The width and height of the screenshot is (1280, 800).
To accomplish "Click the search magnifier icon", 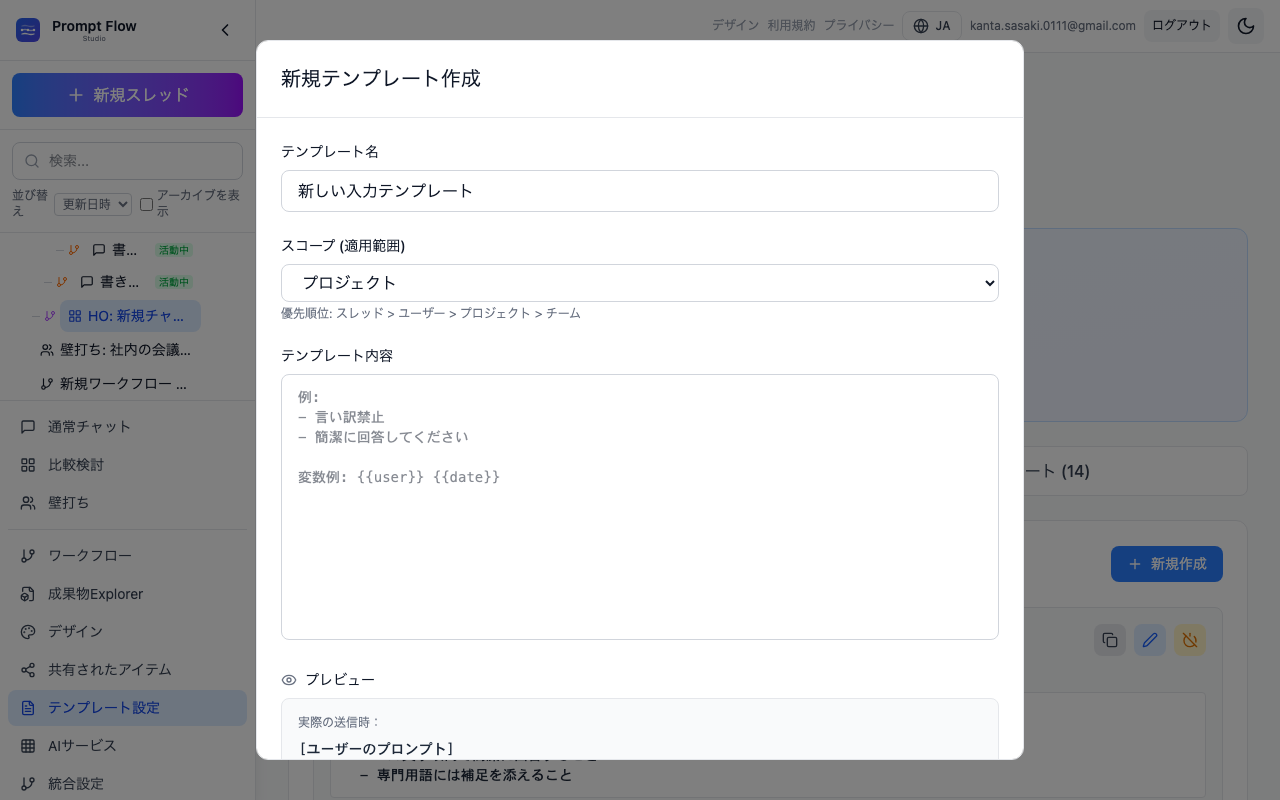I will coord(32,161).
